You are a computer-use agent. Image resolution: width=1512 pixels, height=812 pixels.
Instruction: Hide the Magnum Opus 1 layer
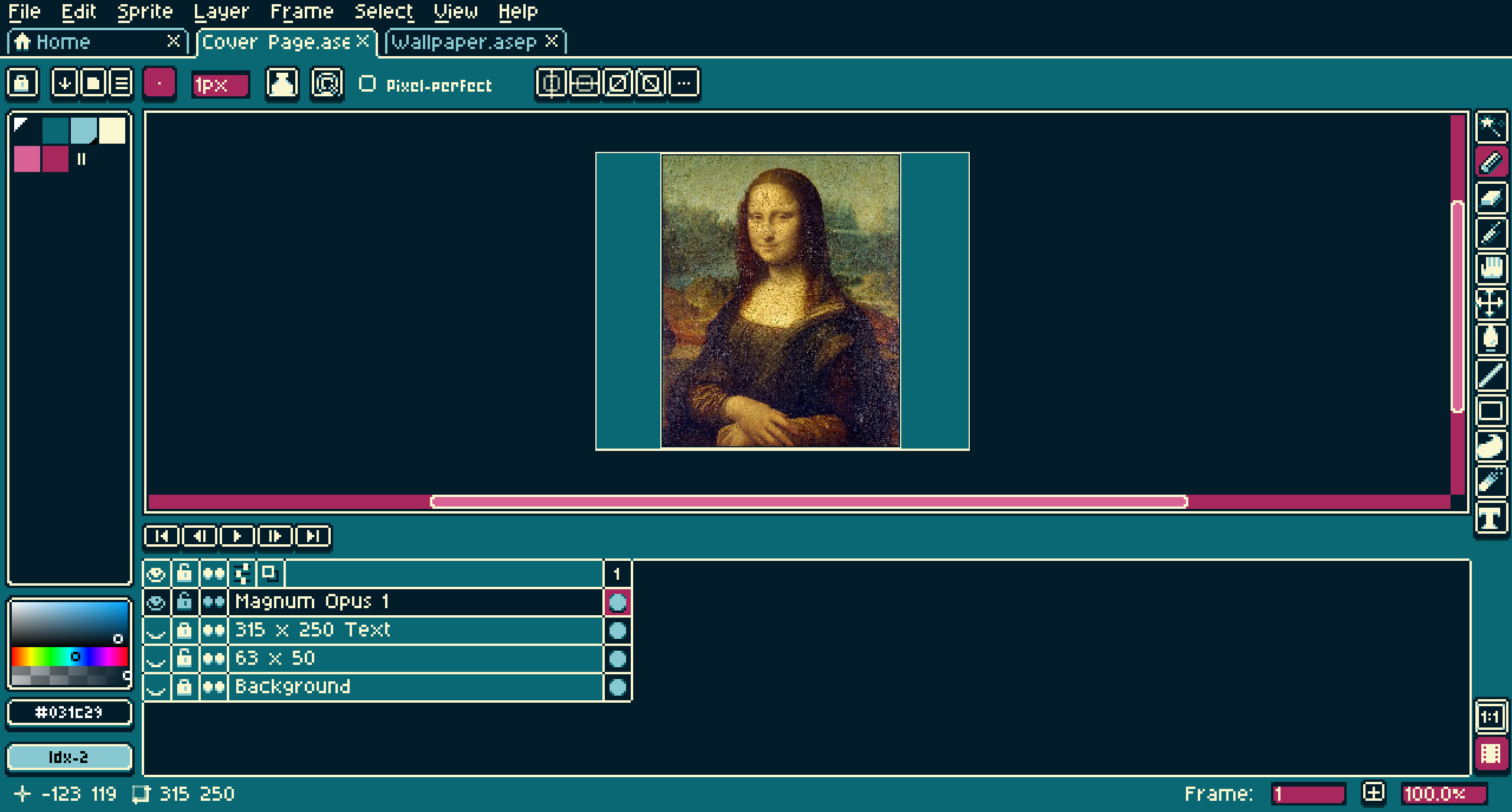pos(157,602)
